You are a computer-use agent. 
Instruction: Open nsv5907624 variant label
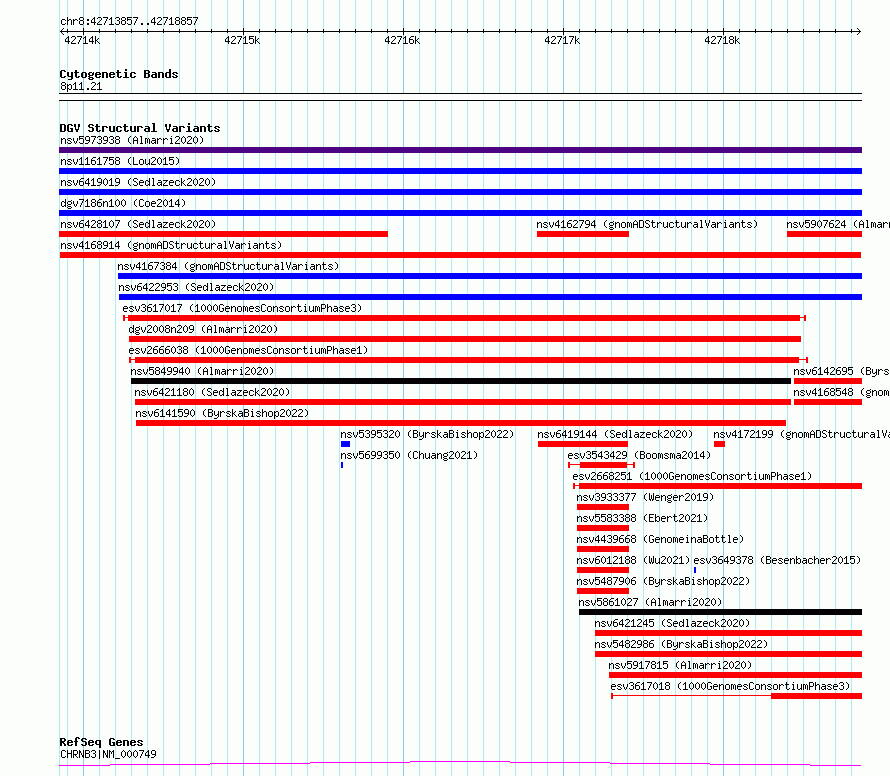click(838, 224)
